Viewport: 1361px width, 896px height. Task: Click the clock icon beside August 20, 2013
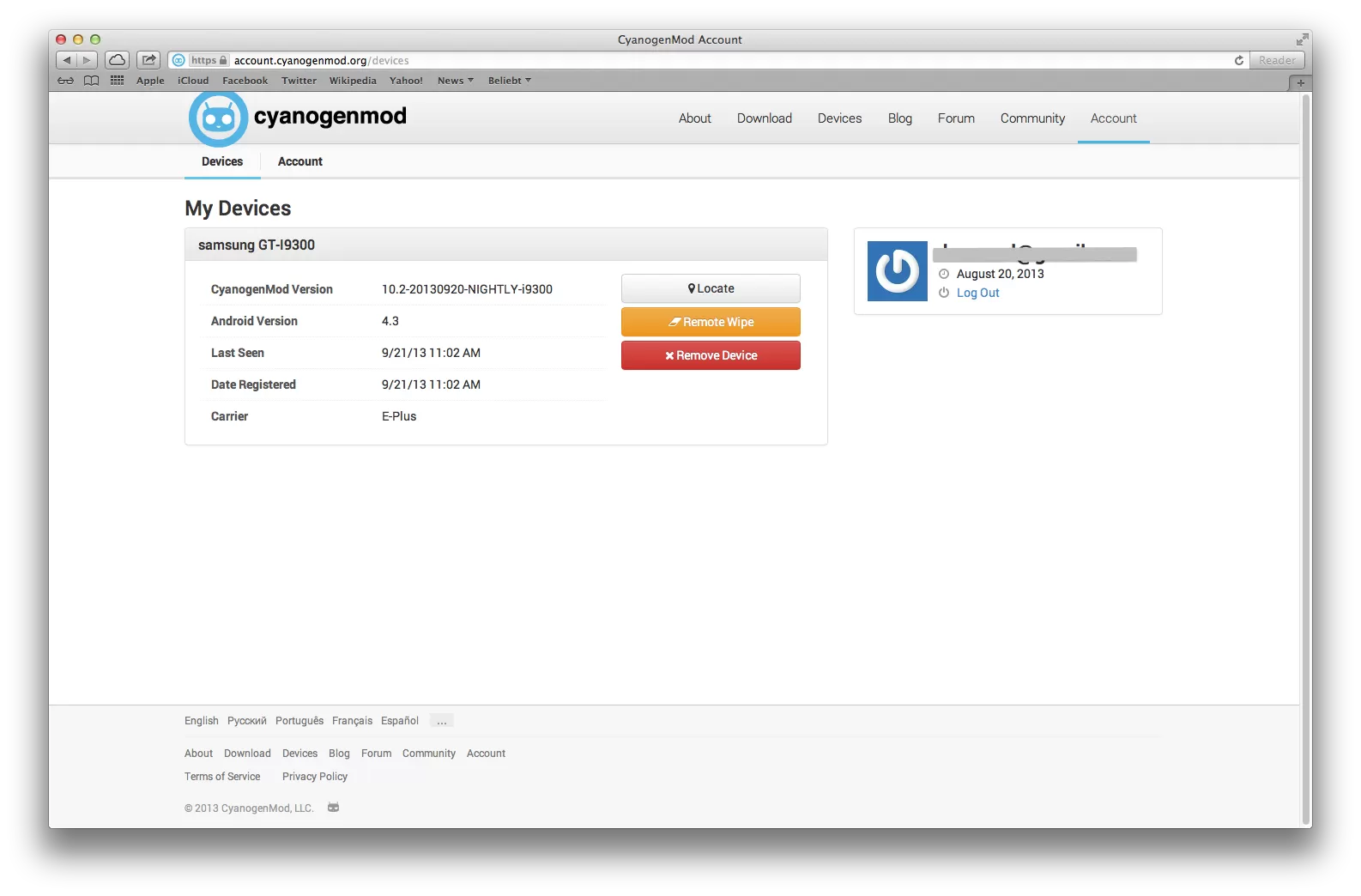point(944,274)
